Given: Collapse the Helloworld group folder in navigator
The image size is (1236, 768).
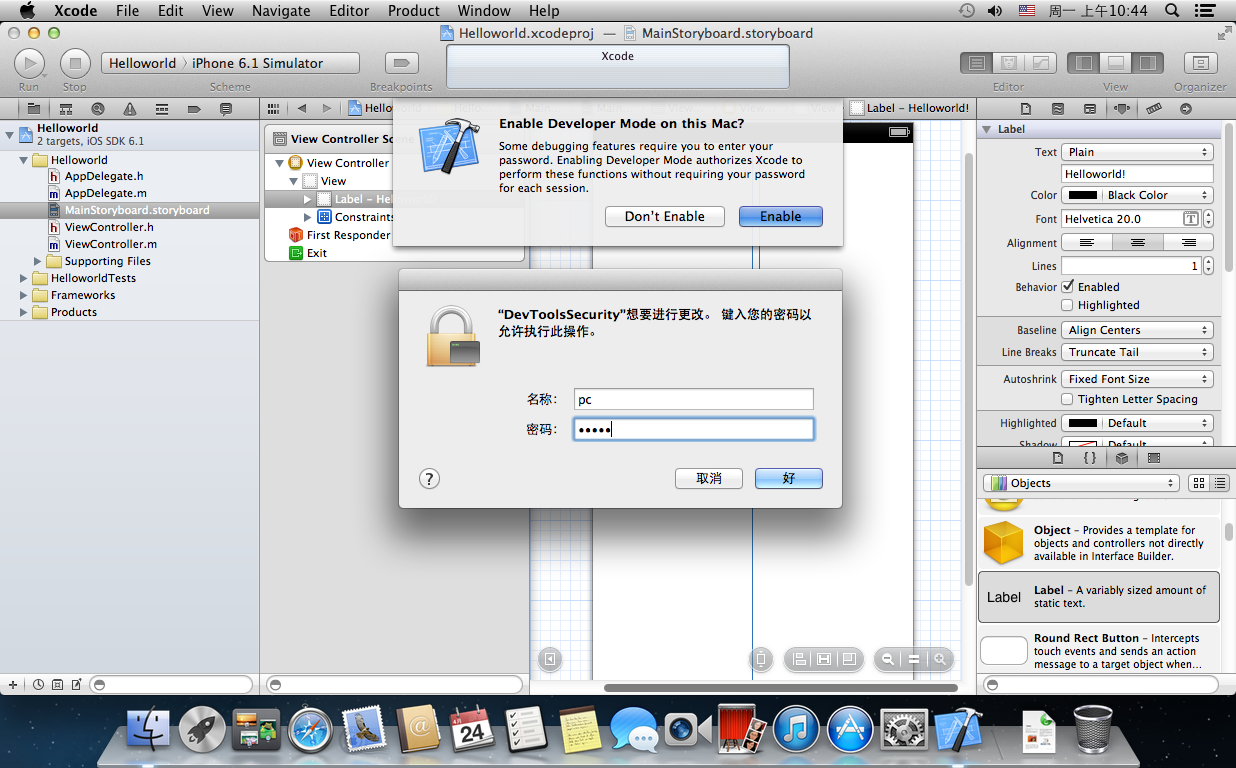Looking at the screenshot, I should point(24,160).
